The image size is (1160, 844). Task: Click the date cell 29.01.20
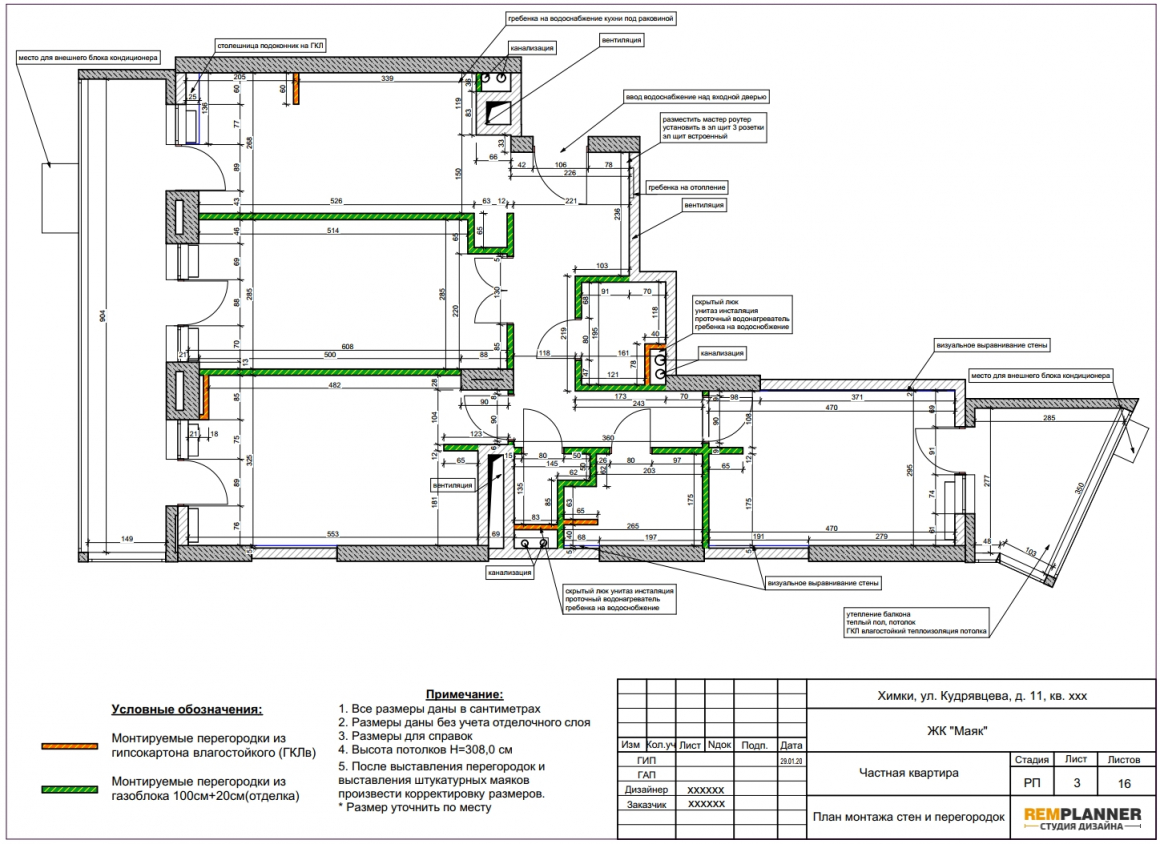pyautogui.click(x=792, y=760)
